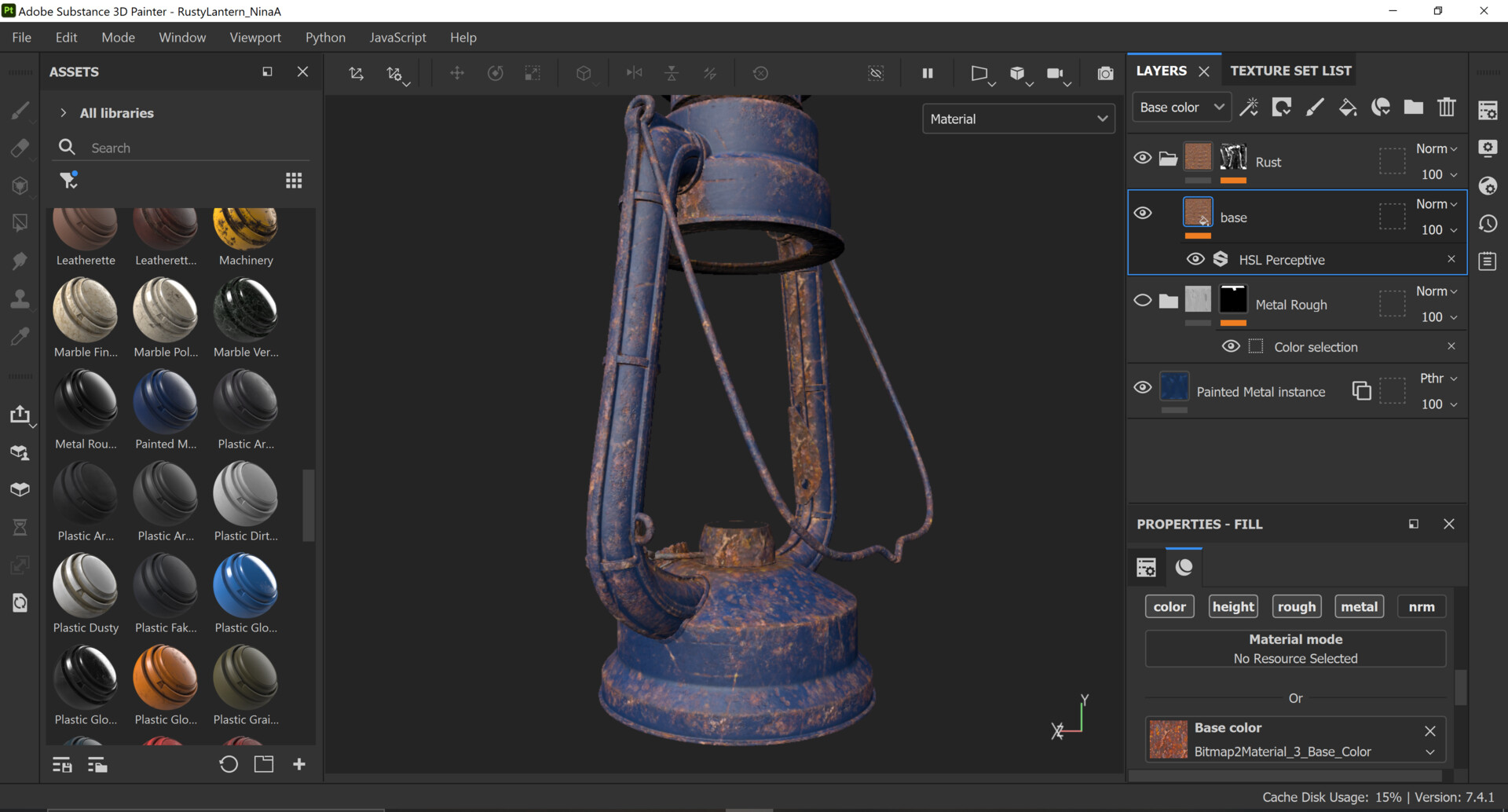The height and width of the screenshot is (812, 1508).
Task: Open the Base color channel dropdown
Action: (1181, 107)
